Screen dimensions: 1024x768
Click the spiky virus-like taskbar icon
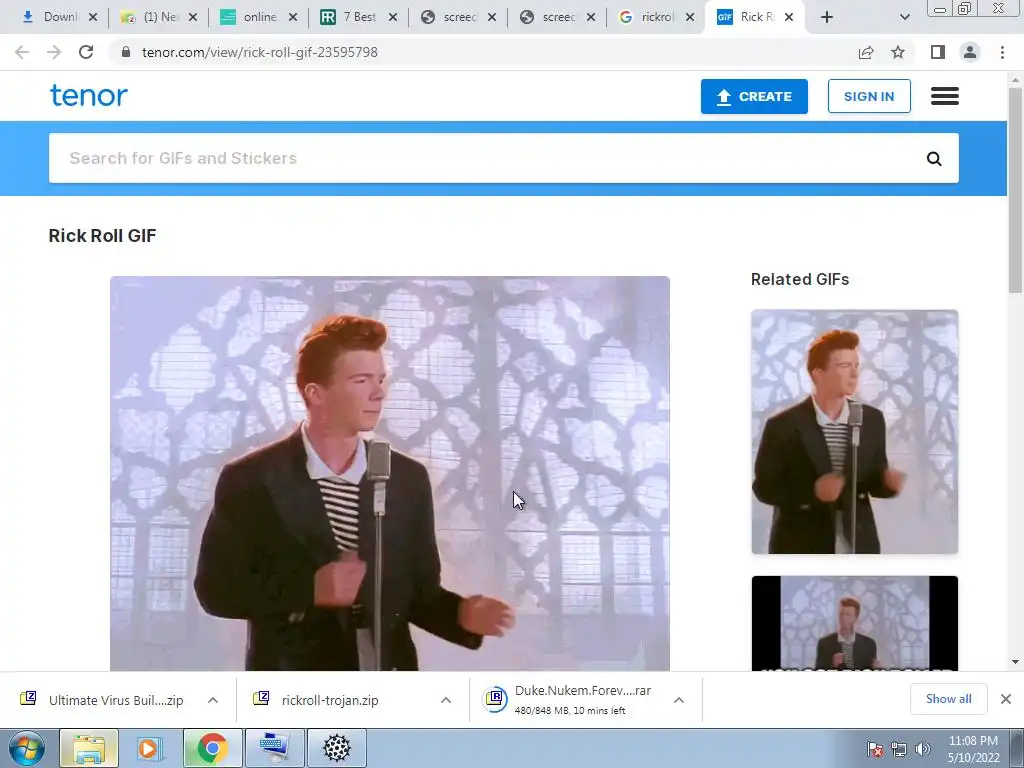coord(337,748)
